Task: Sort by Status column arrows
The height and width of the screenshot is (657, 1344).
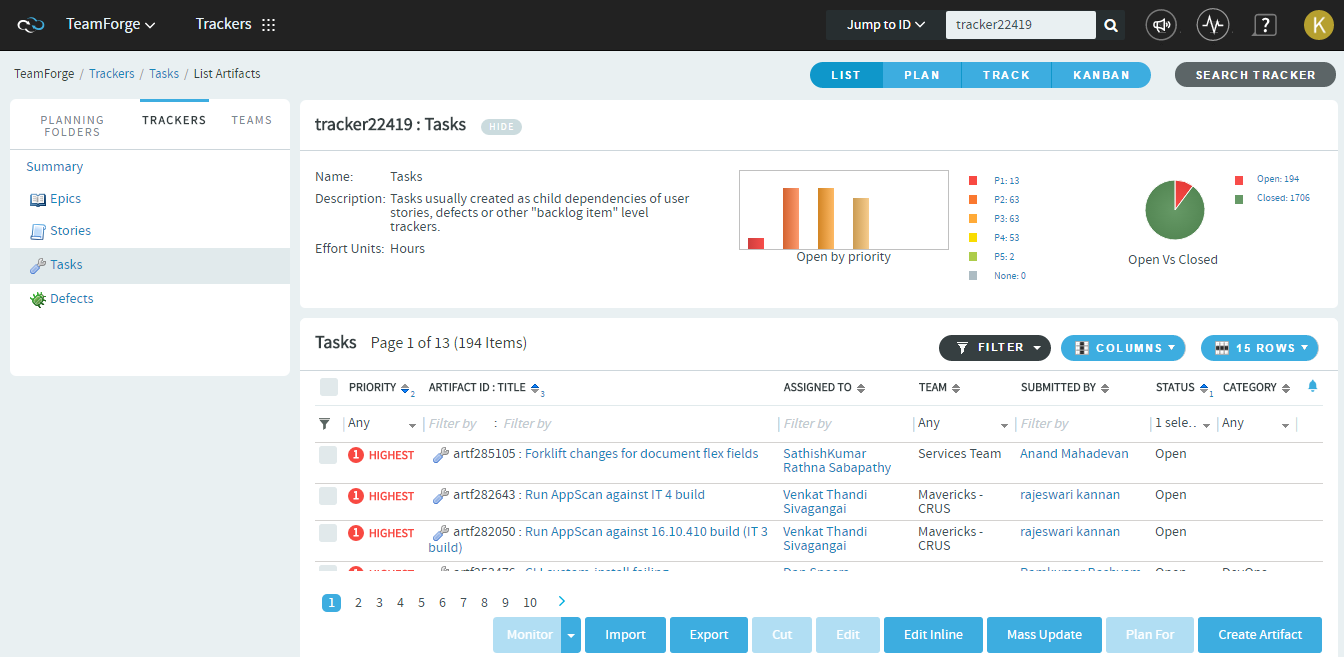Action: tap(1204, 388)
